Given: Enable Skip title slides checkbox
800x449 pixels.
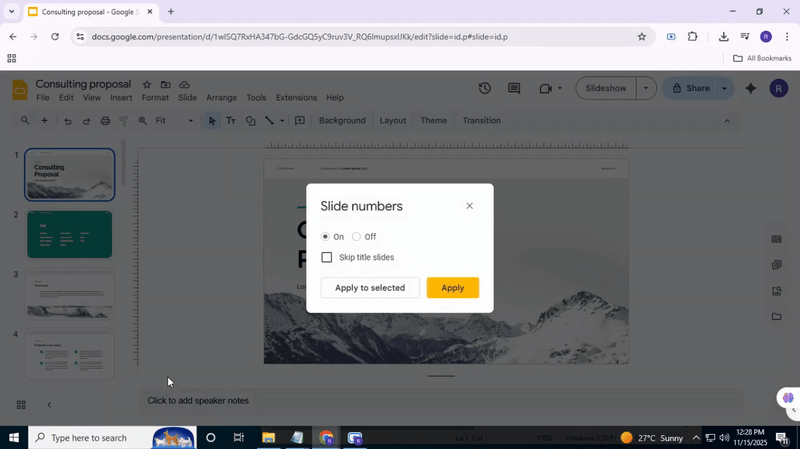Looking at the screenshot, I should pyautogui.click(x=327, y=258).
